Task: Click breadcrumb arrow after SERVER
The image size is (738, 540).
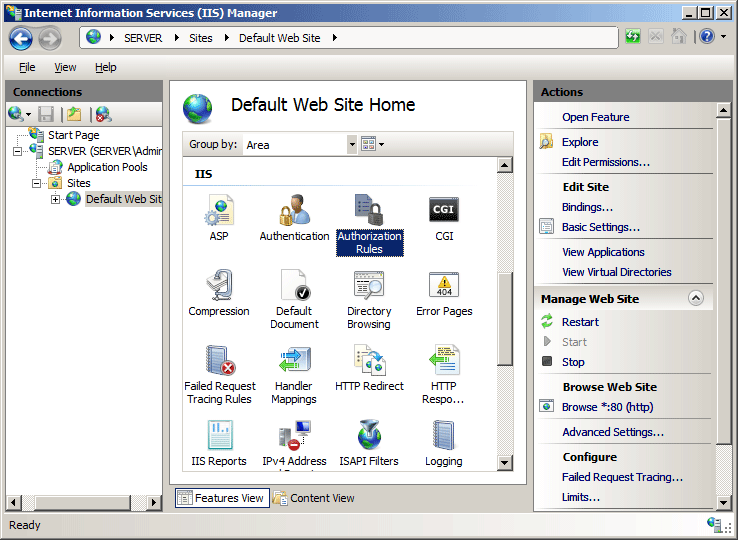Action: tap(176, 38)
